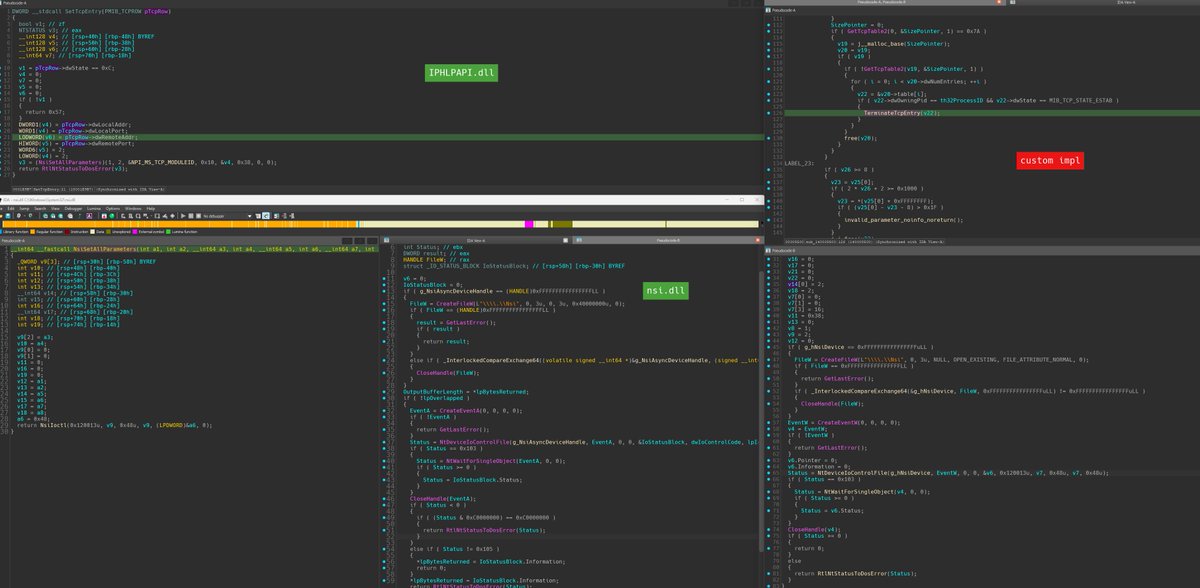The width and height of the screenshot is (1200, 588).
Task: Select the top-right Pseudocode-A, Pseudocode-B tab
Action: click(881, 2)
